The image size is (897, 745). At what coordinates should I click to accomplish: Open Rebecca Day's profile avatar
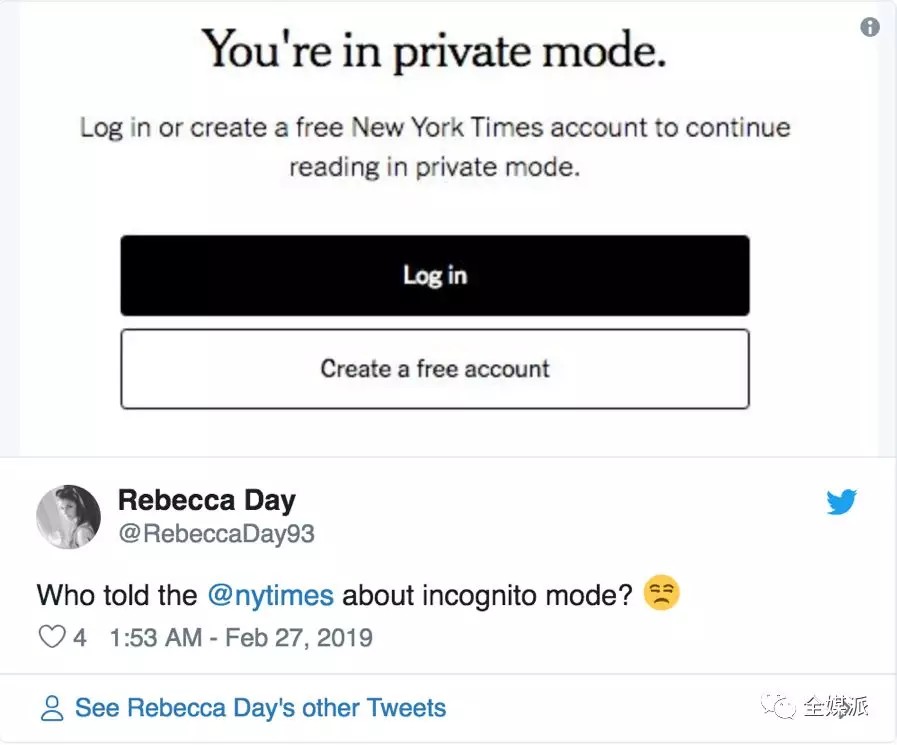(68, 517)
